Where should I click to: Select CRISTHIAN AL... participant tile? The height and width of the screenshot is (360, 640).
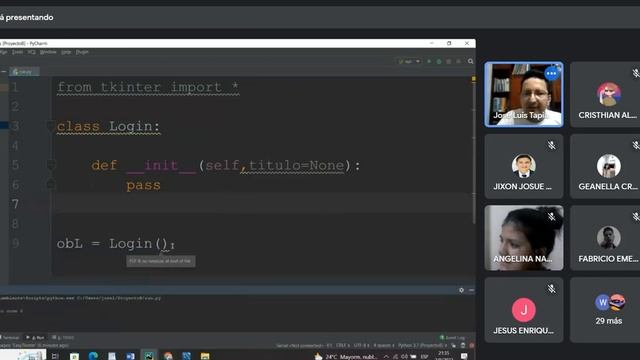(605, 94)
